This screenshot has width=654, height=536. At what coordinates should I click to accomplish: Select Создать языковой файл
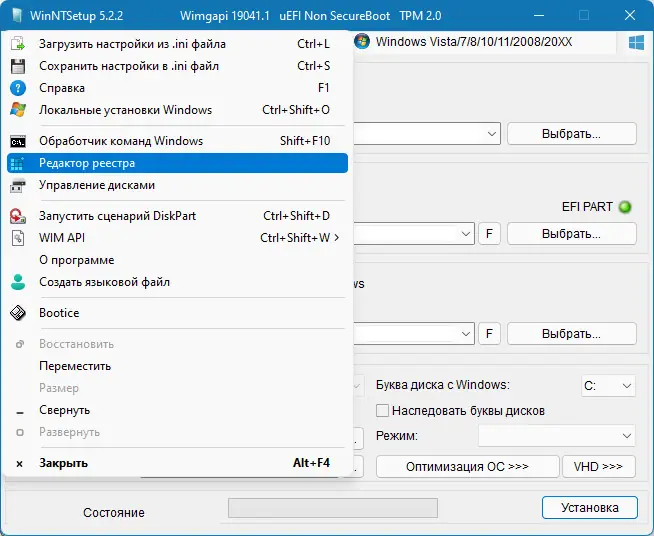pos(177,282)
